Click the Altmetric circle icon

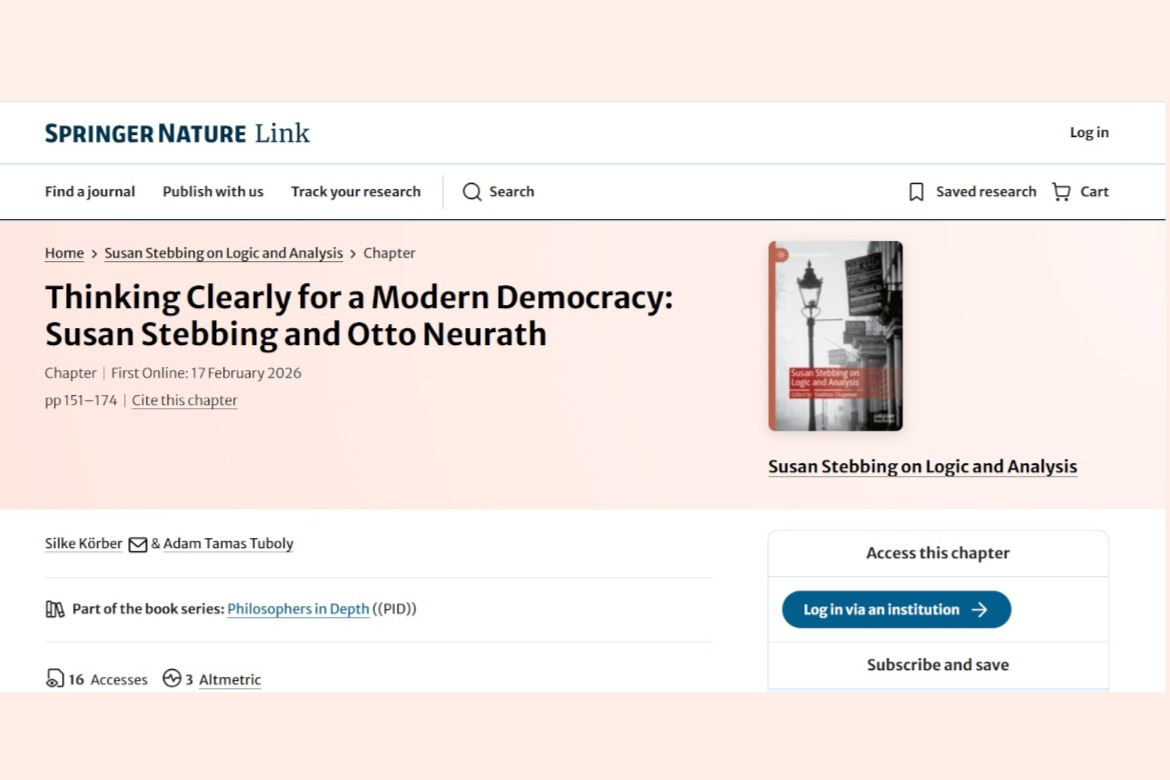click(172, 679)
